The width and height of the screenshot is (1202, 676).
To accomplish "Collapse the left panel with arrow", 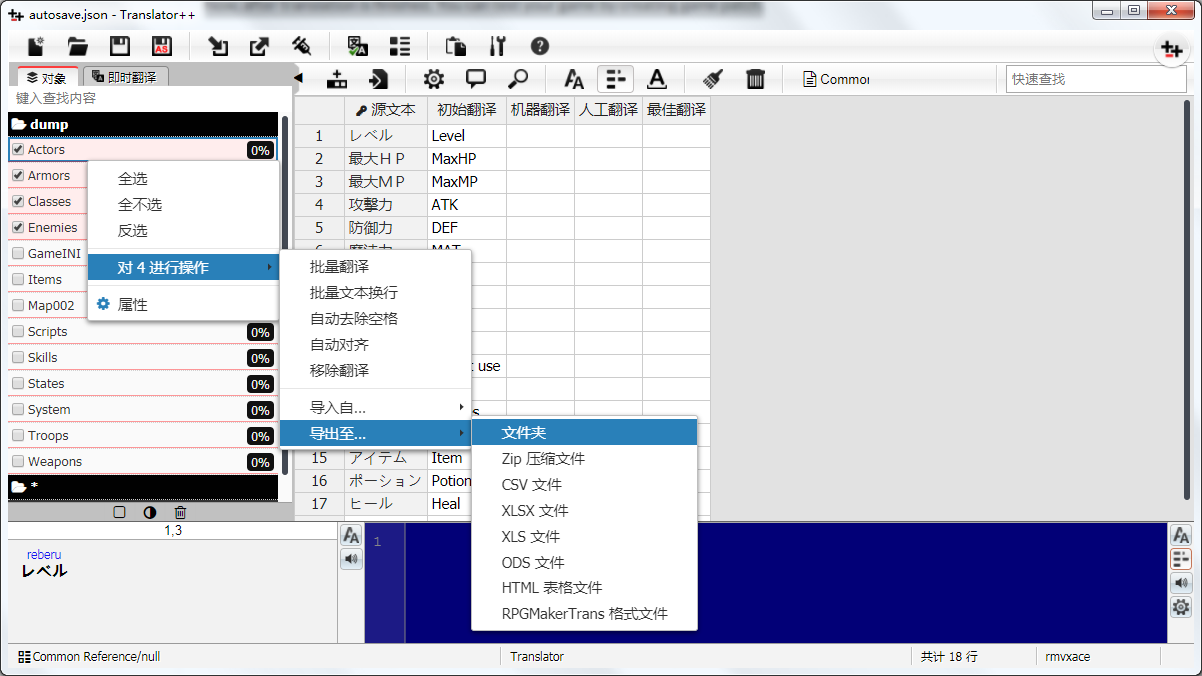I will pyautogui.click(x=298, y=78).
